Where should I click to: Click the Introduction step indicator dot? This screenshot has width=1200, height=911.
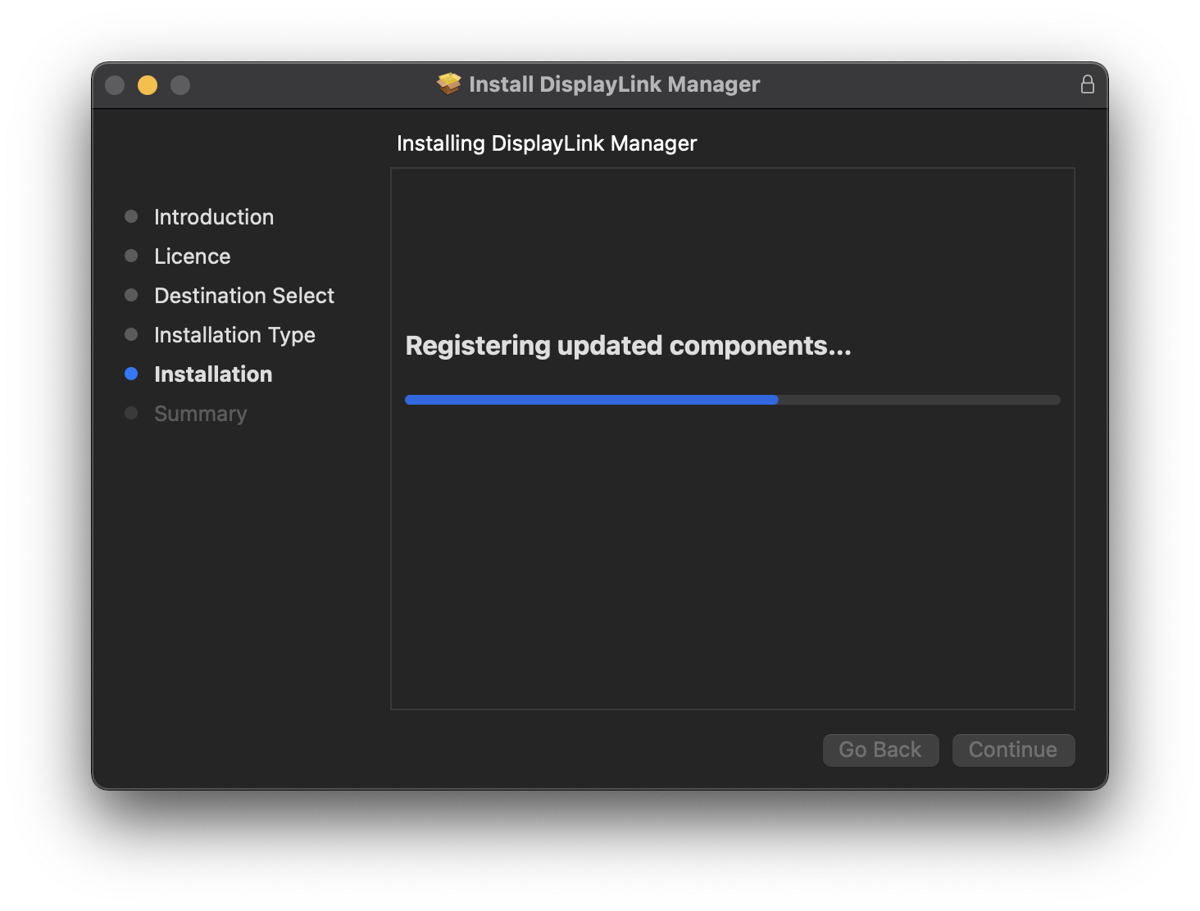[130, 216]
